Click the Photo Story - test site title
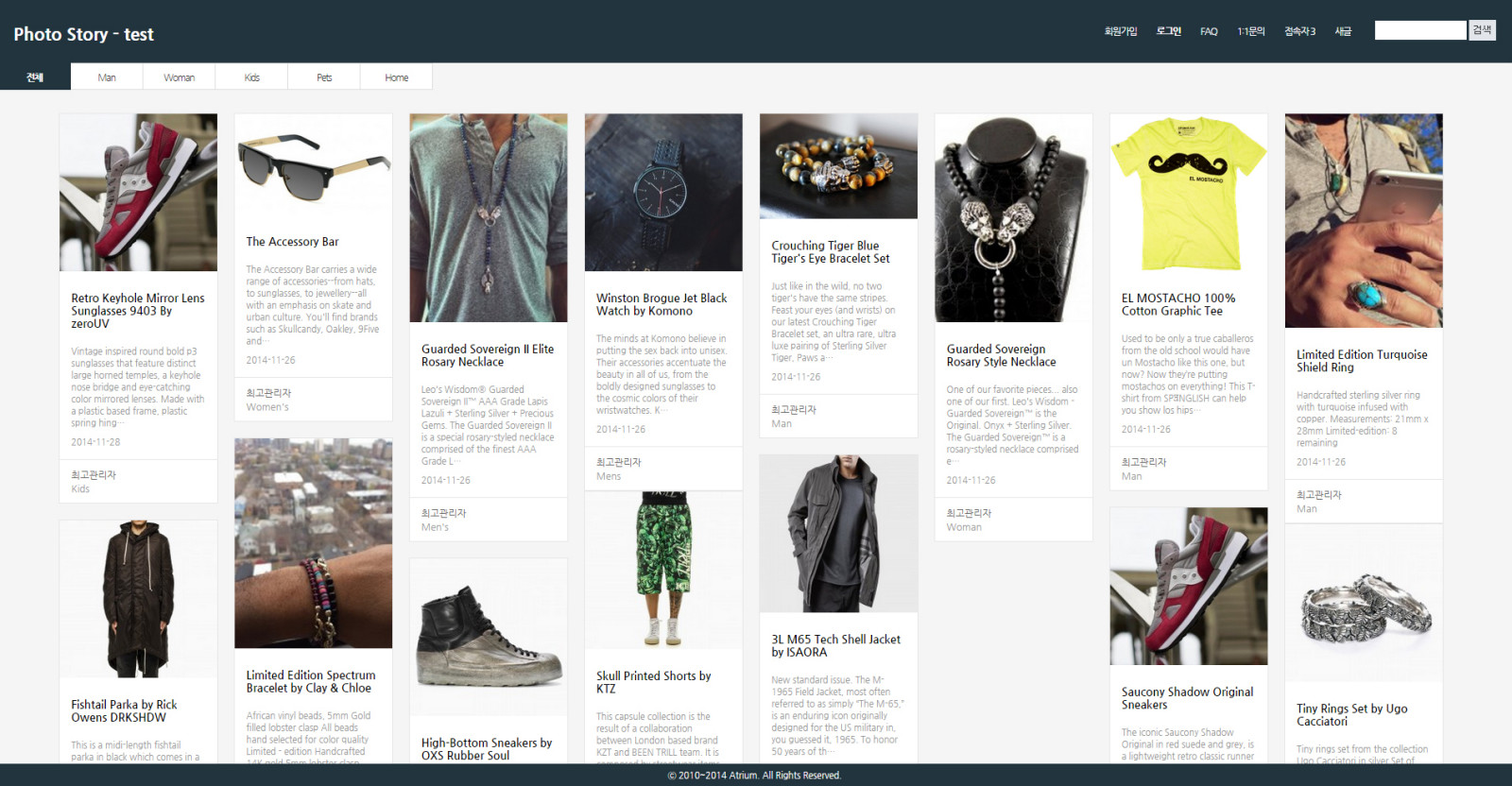 click(x=83, y=34)
